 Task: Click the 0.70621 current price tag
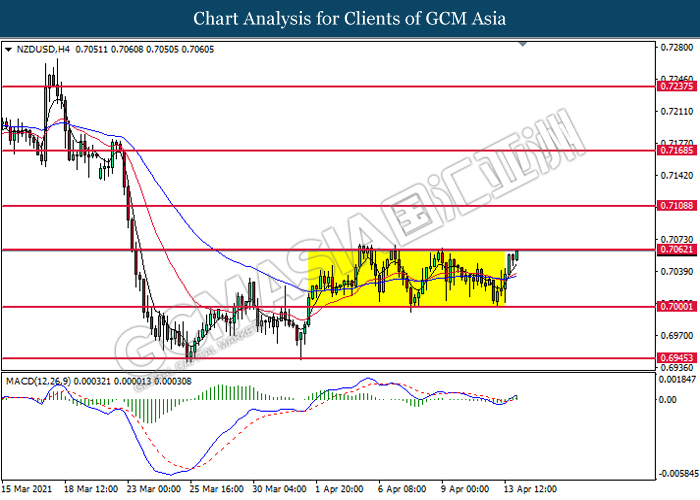(x=675, y=250)
